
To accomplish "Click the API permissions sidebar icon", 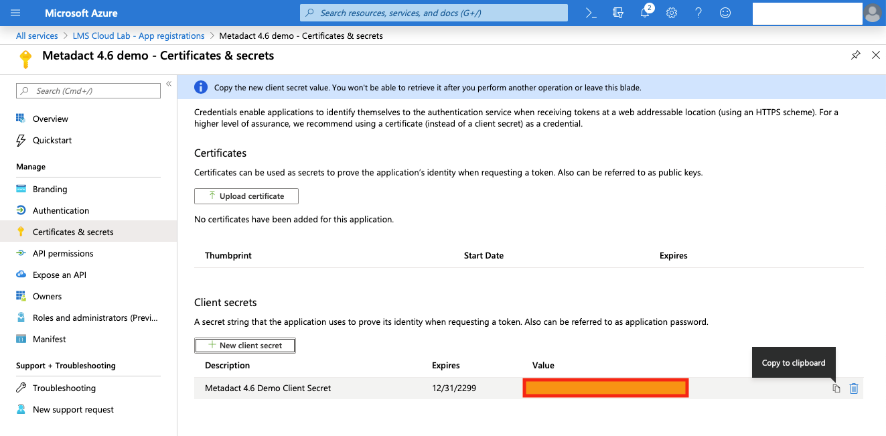I will tap(21, 253).
